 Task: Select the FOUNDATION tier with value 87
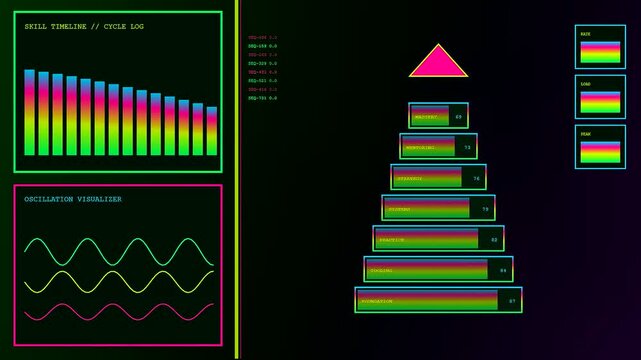(x=438, y=300)
